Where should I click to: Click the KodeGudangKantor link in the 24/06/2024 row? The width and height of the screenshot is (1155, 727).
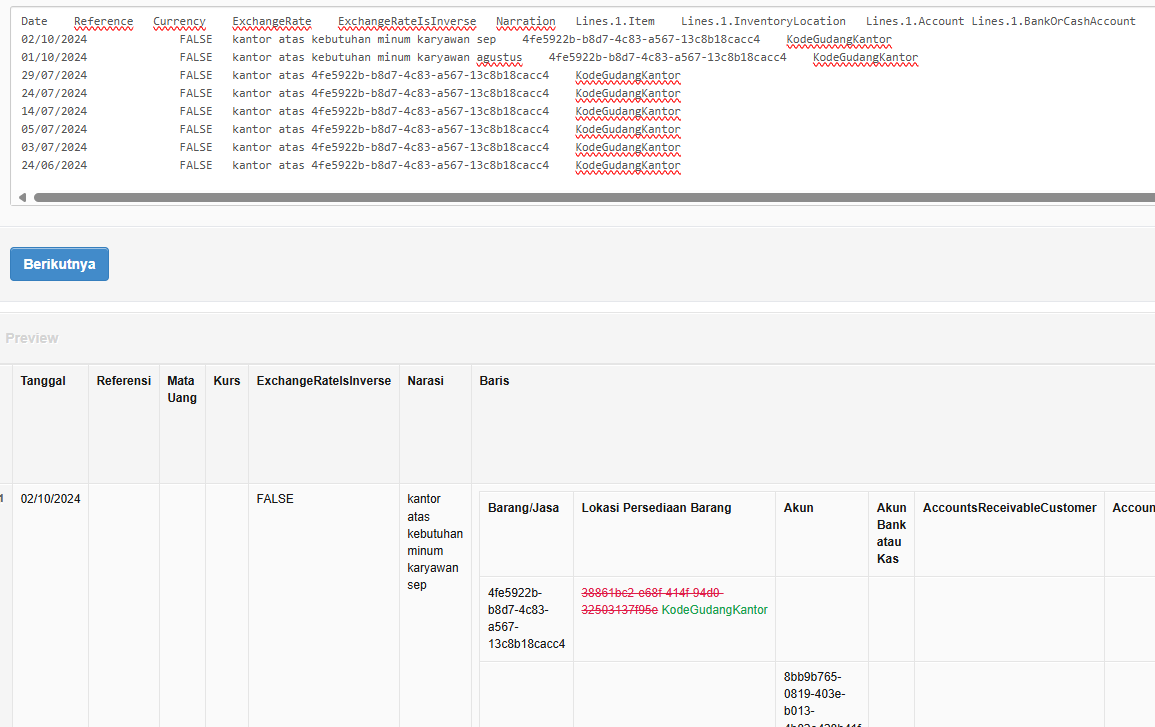(627, 165)
